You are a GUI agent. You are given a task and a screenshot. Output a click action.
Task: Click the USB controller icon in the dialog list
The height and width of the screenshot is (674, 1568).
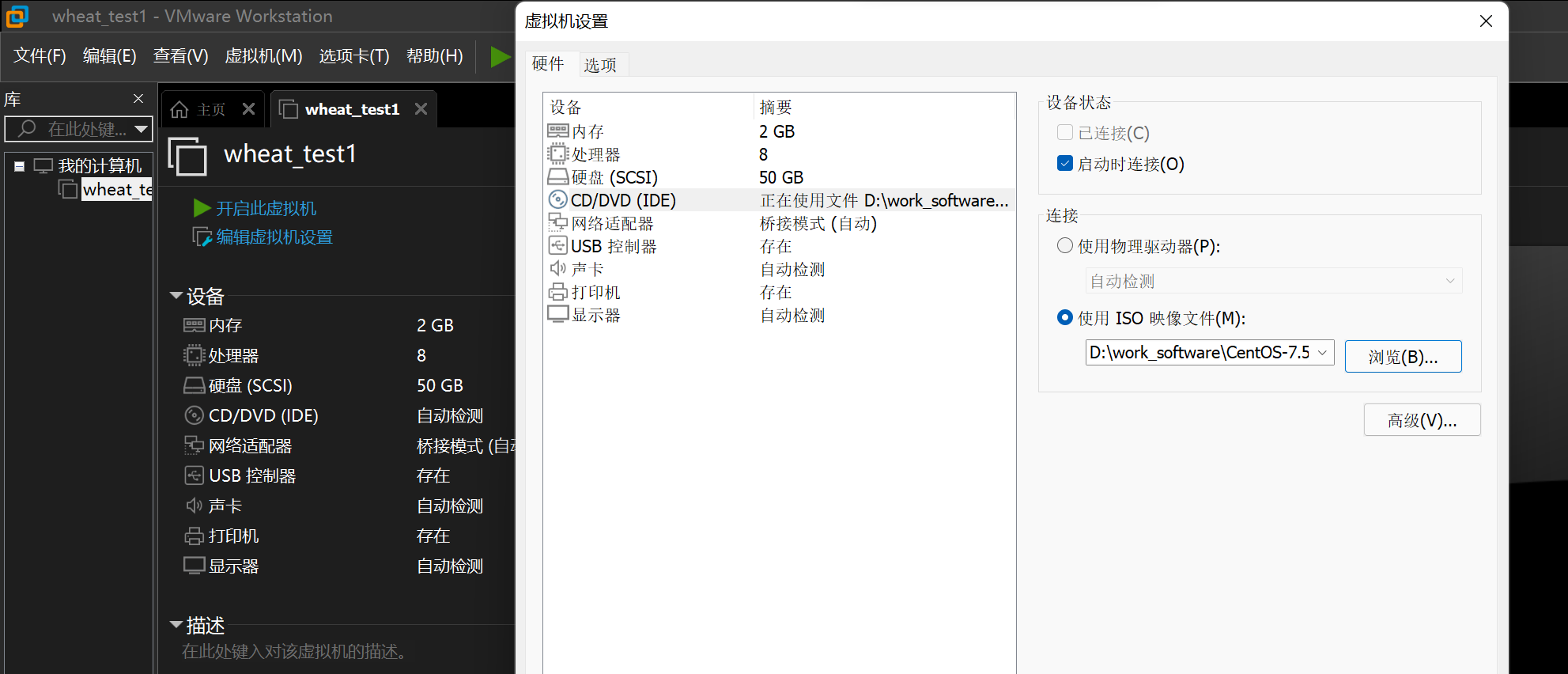(558, 245)
